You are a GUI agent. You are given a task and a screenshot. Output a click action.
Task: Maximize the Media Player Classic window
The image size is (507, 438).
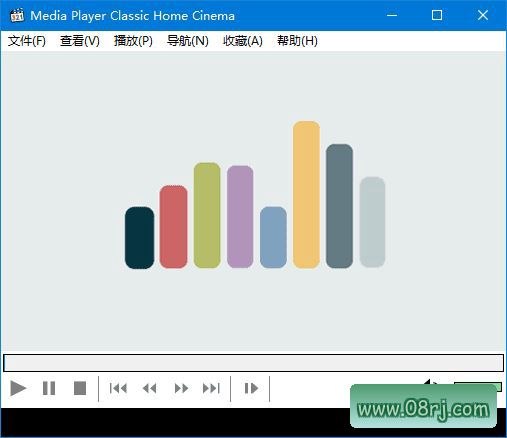437,15
